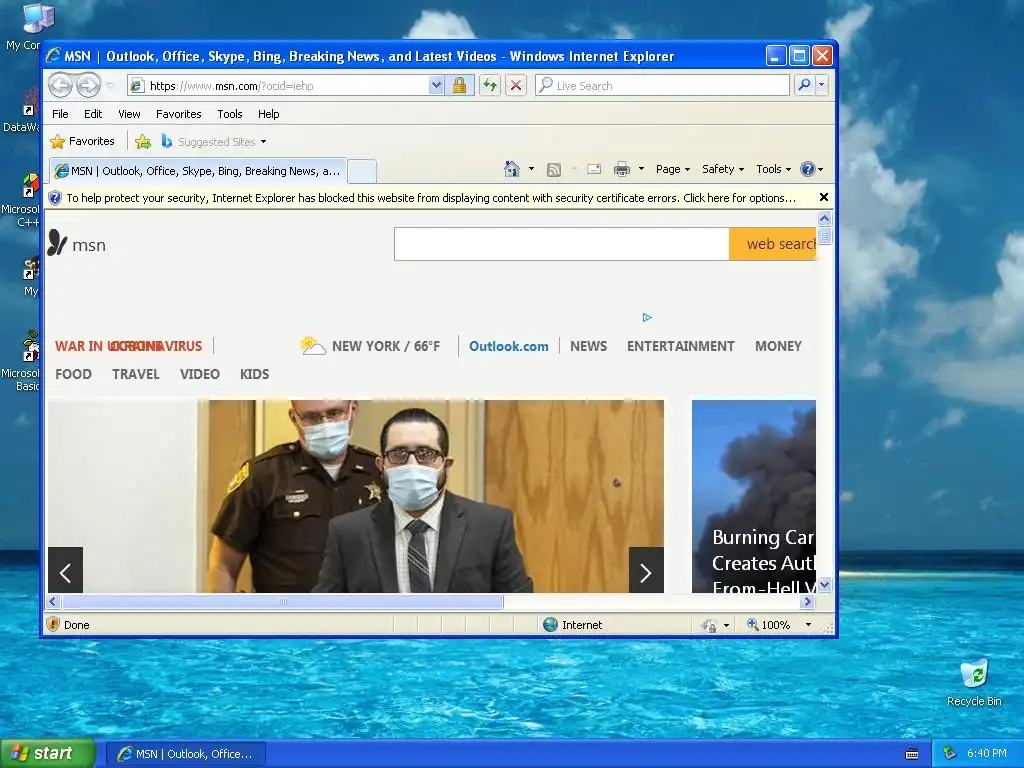Click the browser Forward arrow button

(88, 85)
